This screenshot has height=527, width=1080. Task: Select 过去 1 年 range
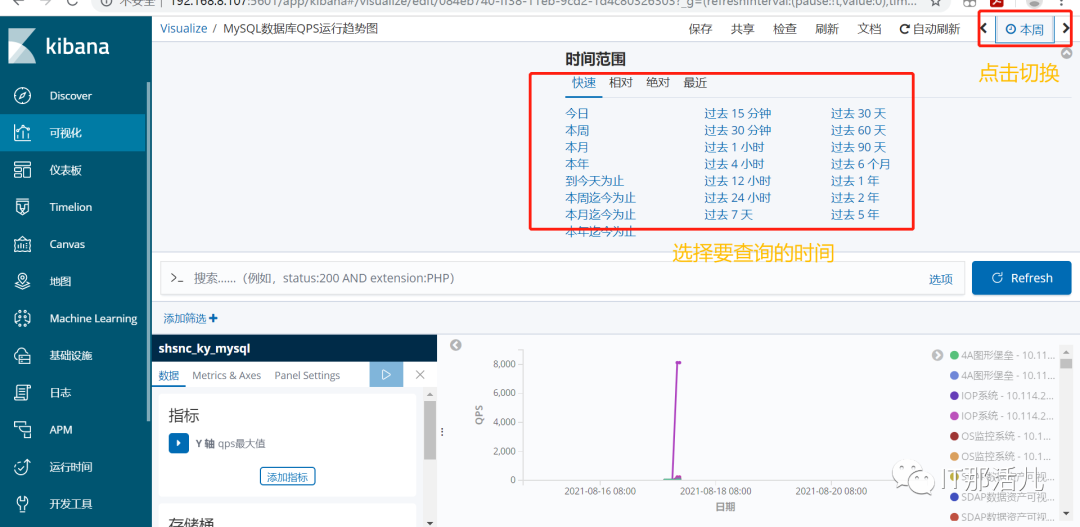[855, 180]
